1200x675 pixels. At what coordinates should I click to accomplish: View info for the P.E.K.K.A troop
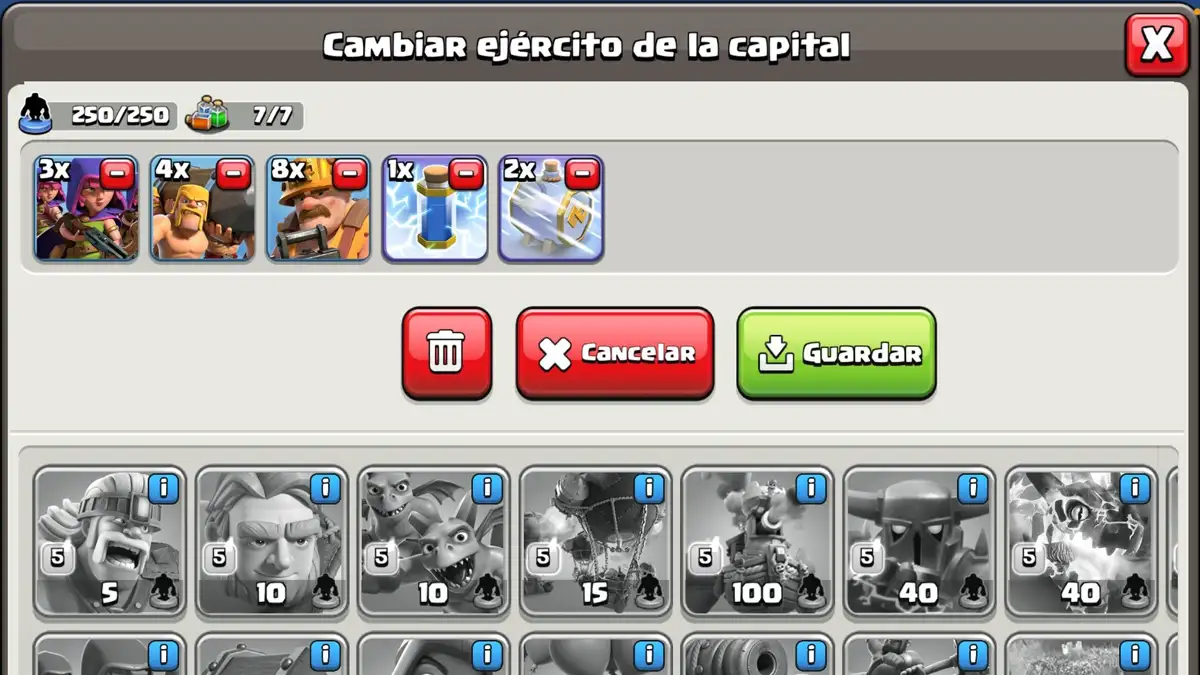[x=973, y=488]
